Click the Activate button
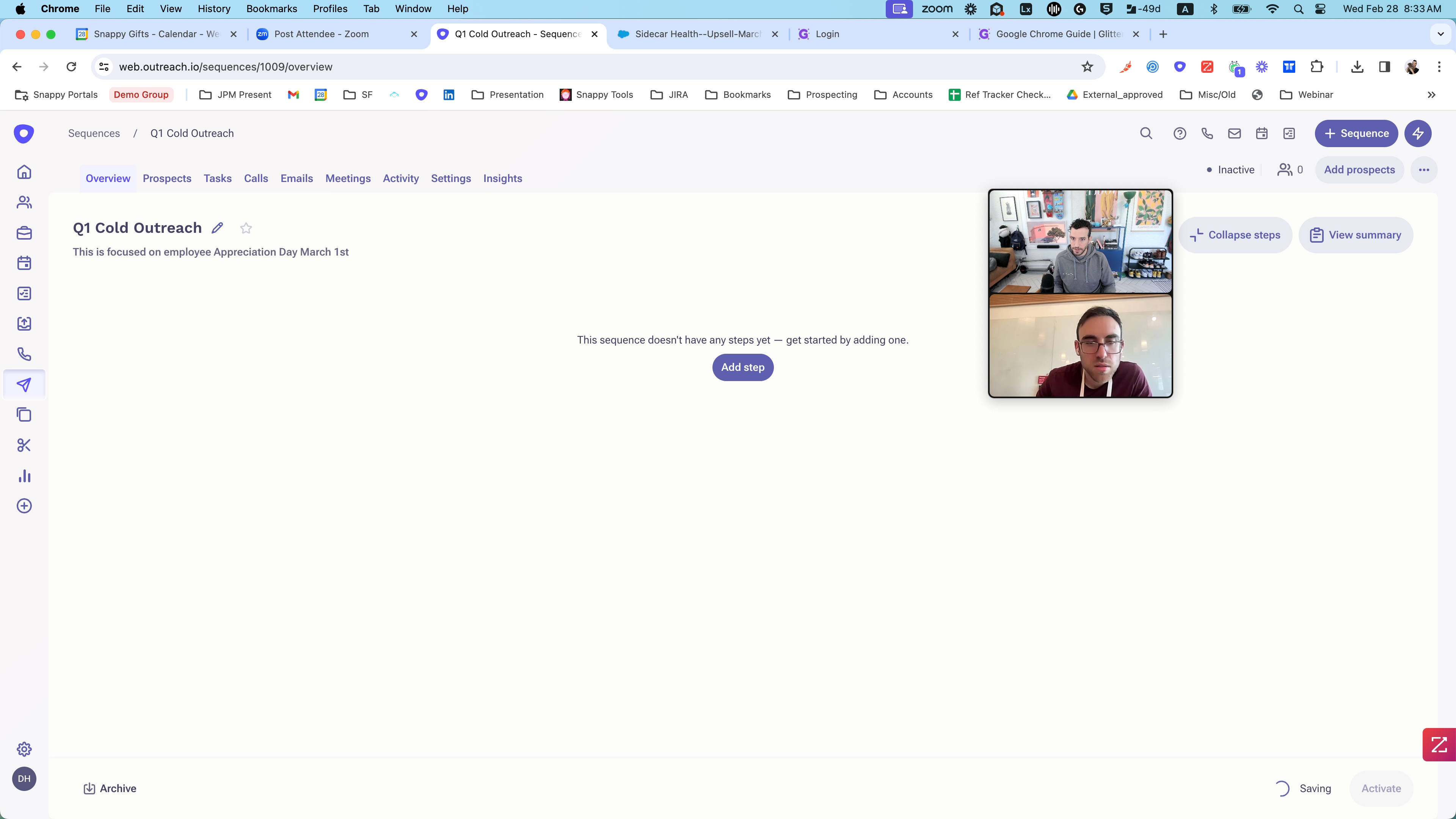This screenshot has width=1456, height=819. pos(1381,789)
